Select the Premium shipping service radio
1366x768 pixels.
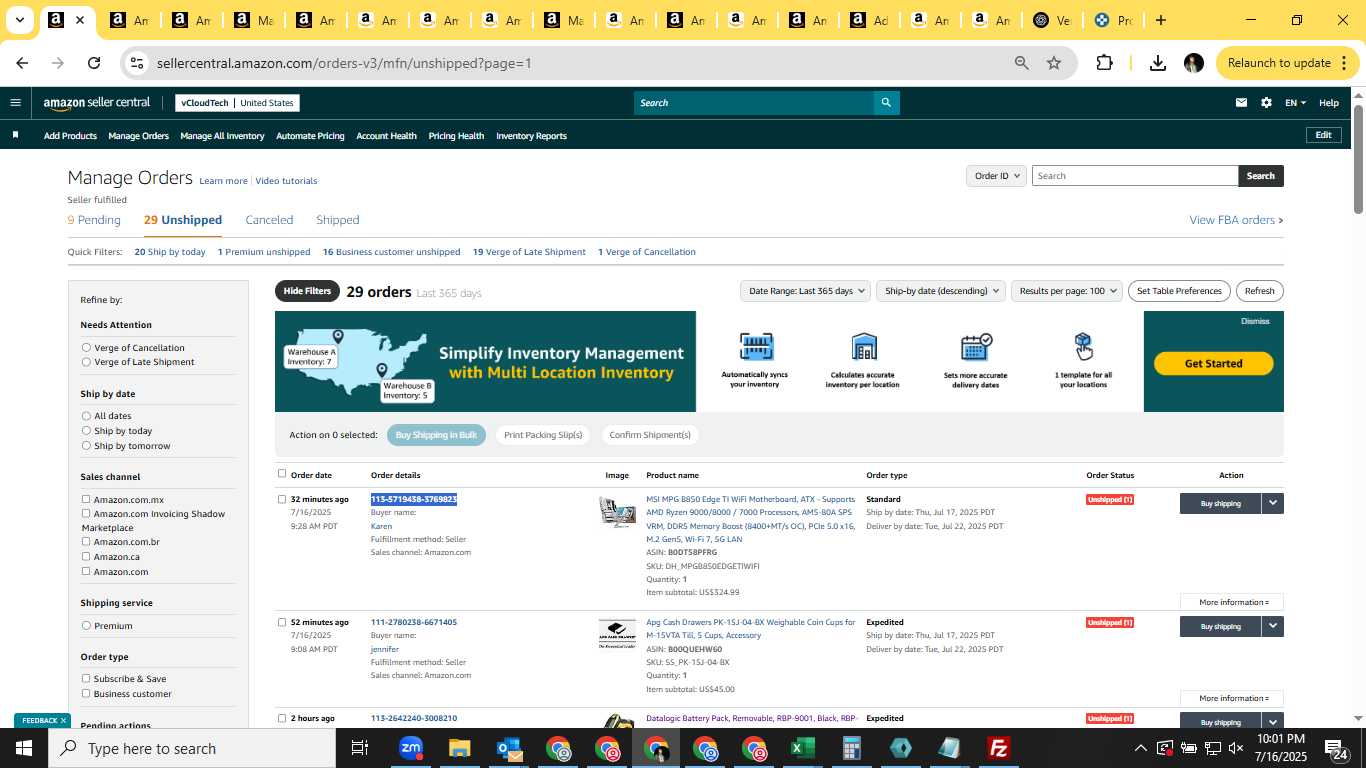(x=86, y=625)
